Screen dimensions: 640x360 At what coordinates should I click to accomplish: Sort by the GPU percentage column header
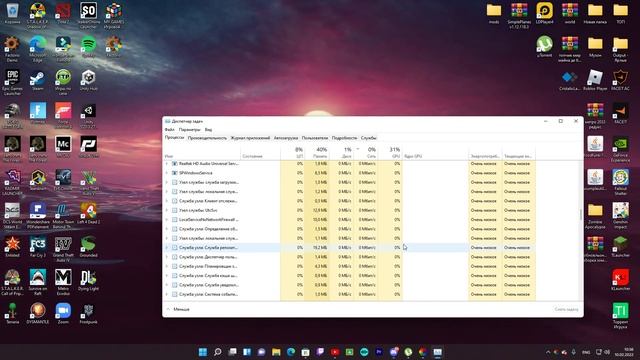pos(390,153)
